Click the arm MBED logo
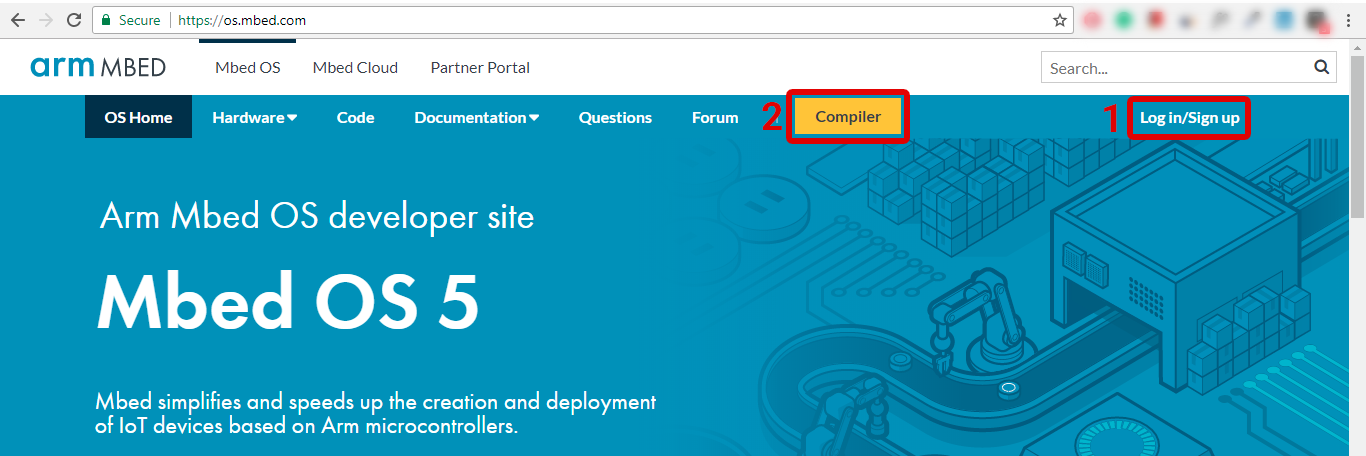The image size is (1366, 456). coord(98,67)
